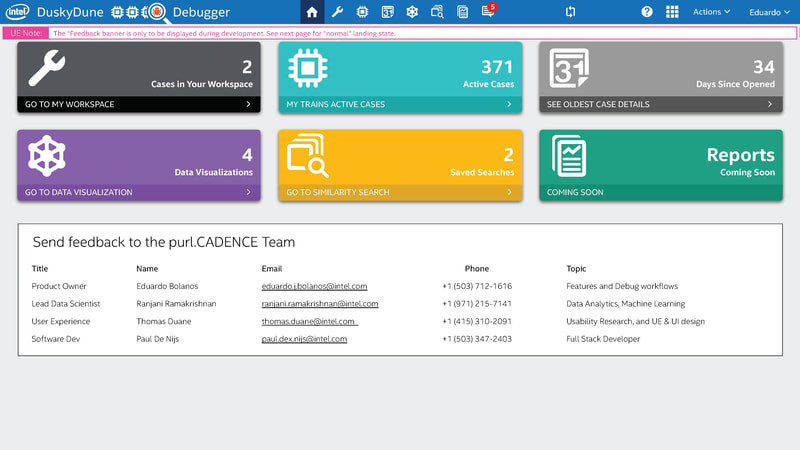Click the name Ranjani Ramakrishnan

(x=176, y=304)
